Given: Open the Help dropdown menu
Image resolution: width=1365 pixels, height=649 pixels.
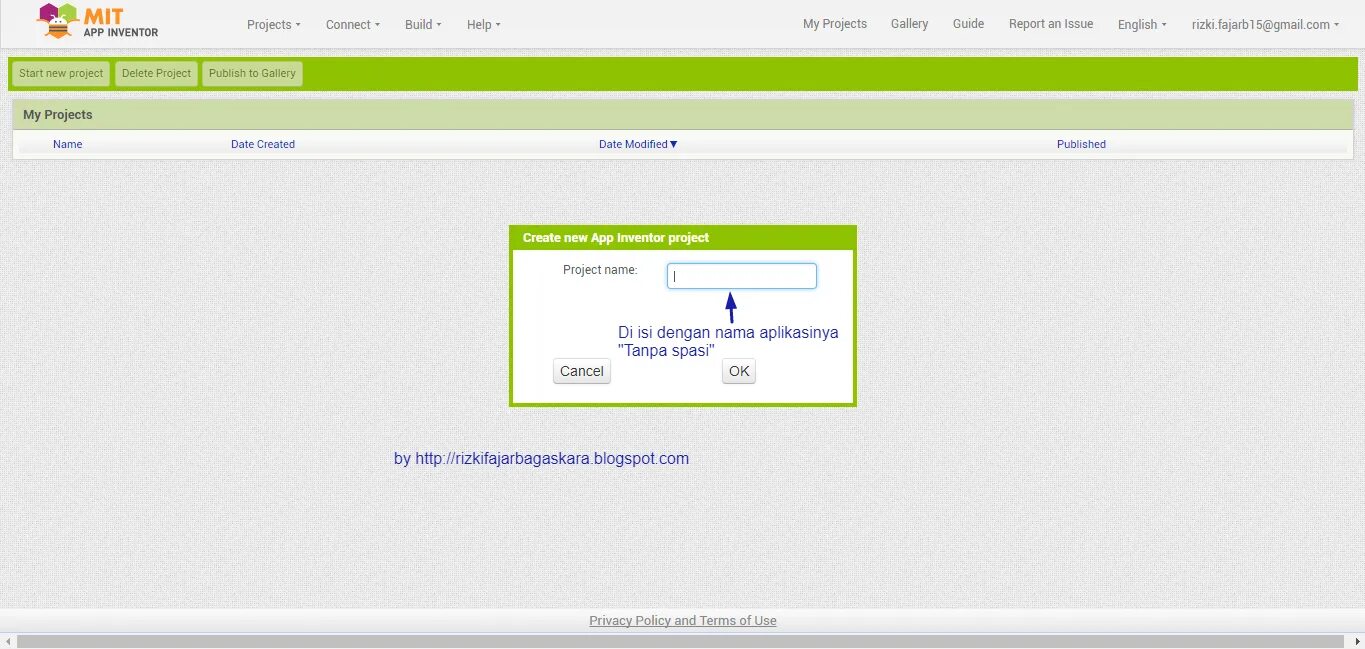Looking at the screenshot, I should tap(483, 24).
